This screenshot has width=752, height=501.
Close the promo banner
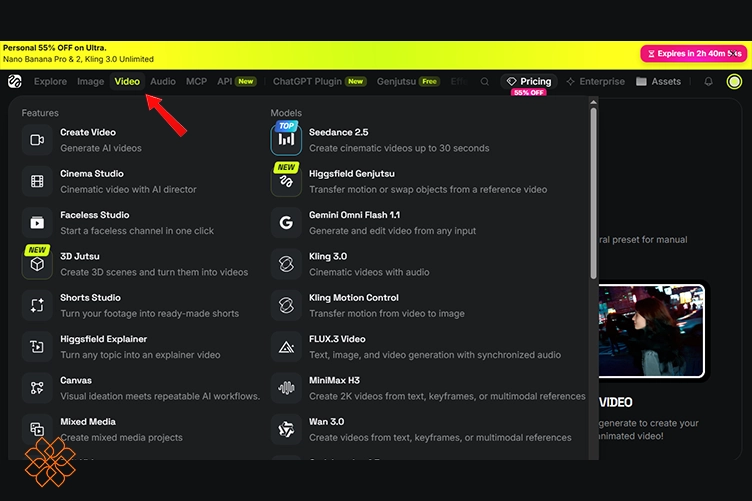pyautogui.click(x=732, y=53)
